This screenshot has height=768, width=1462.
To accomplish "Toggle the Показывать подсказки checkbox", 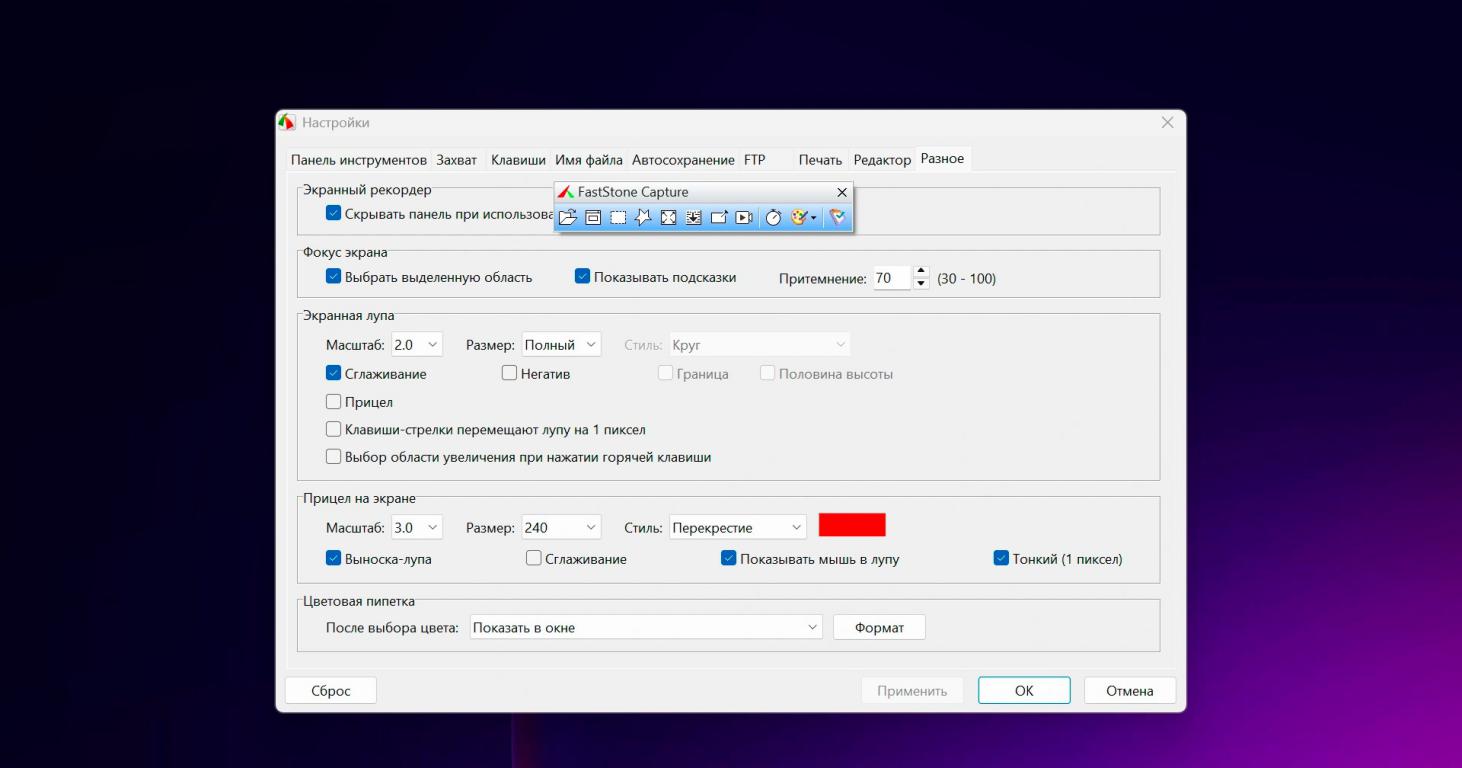I will pos(583,277).
